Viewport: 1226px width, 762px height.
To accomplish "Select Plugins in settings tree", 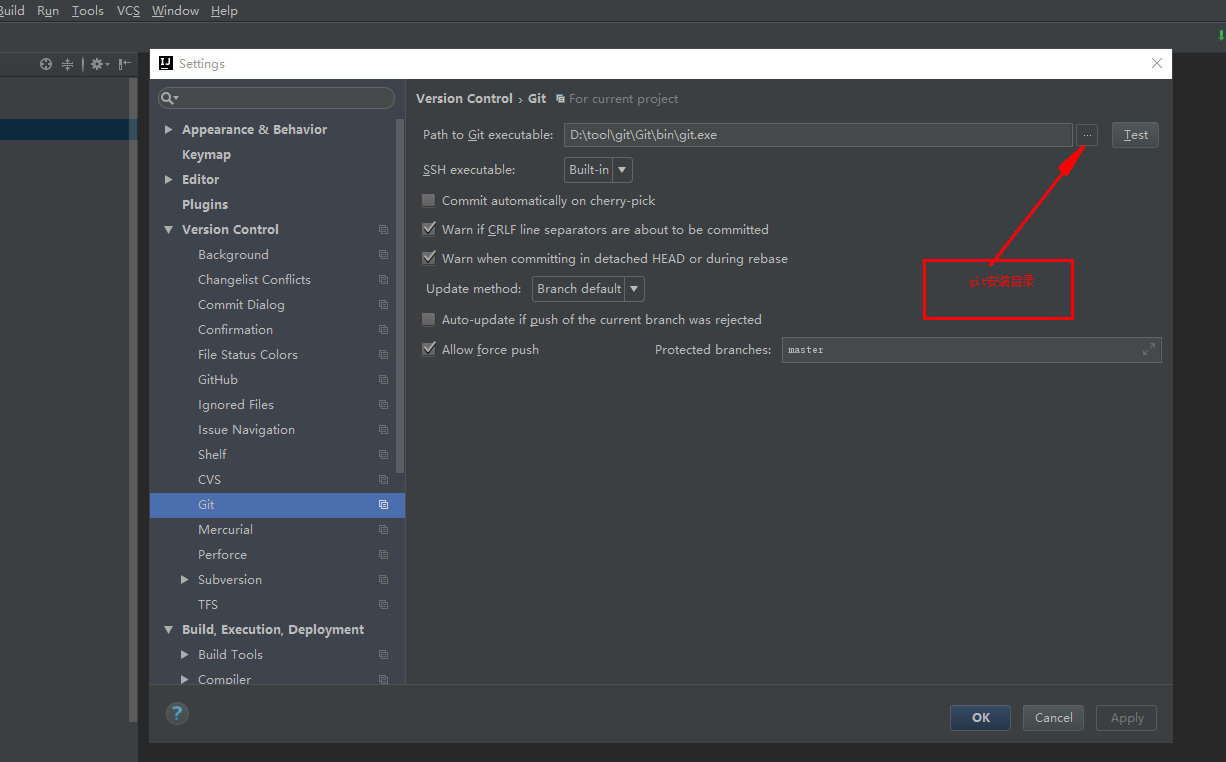I will coord(205,205).
